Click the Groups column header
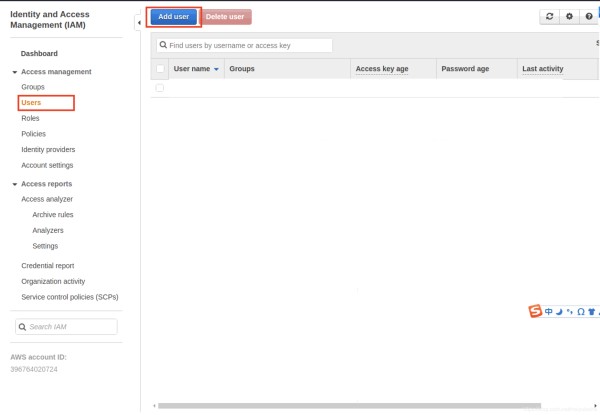600x415 pixels. (242, 68)
